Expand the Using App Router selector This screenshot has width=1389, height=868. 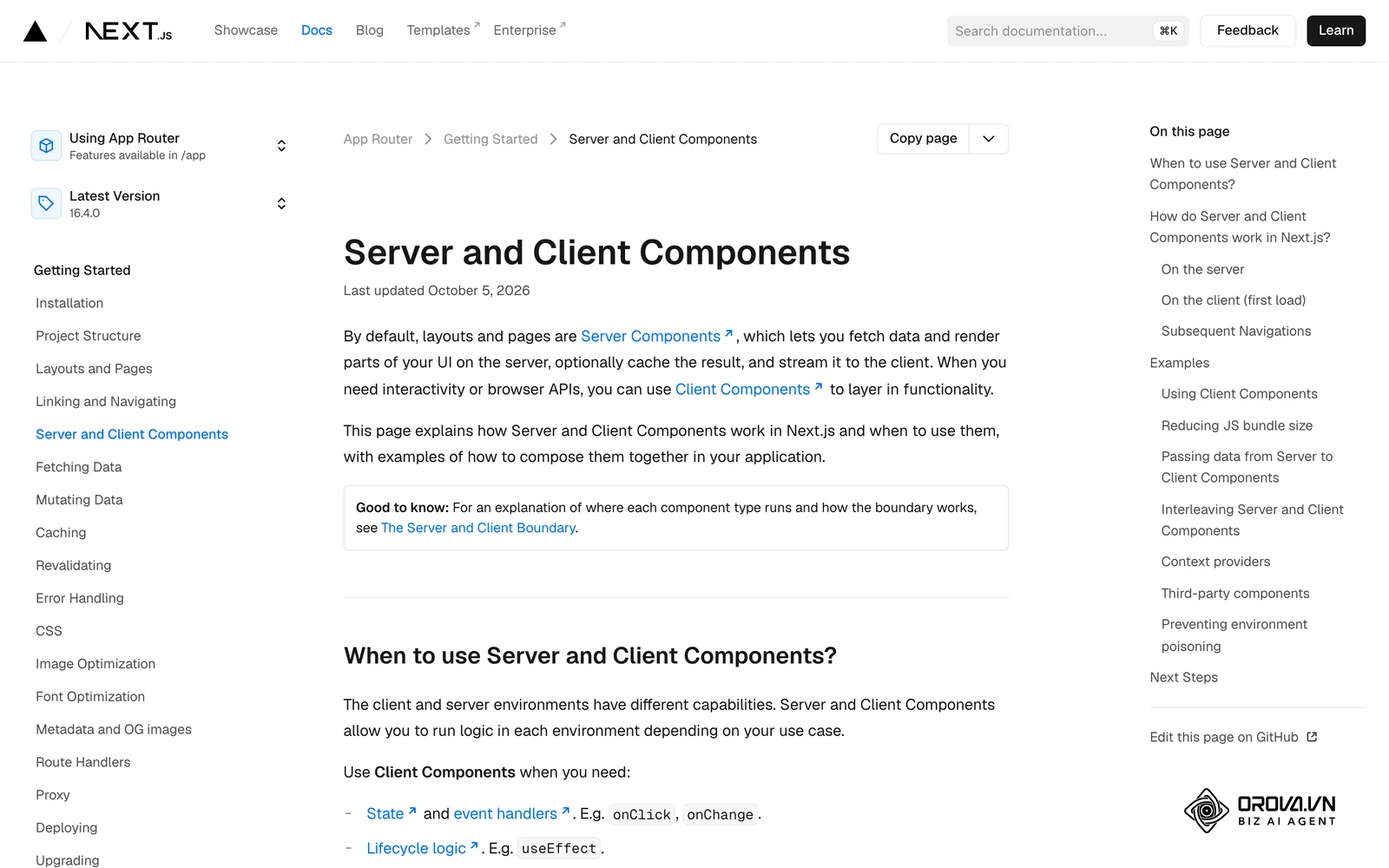pyautogui.click(x=160, y=146)
